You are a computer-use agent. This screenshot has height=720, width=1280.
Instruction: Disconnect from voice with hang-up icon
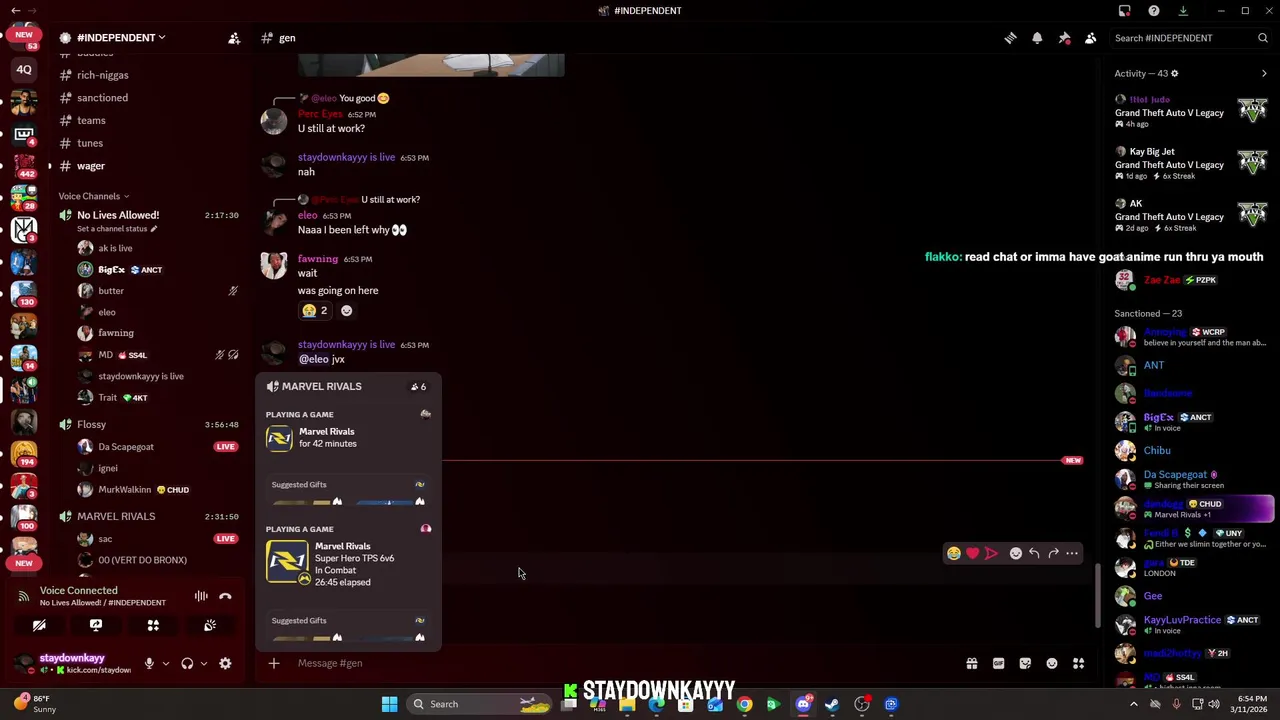[x=225, y=596]
